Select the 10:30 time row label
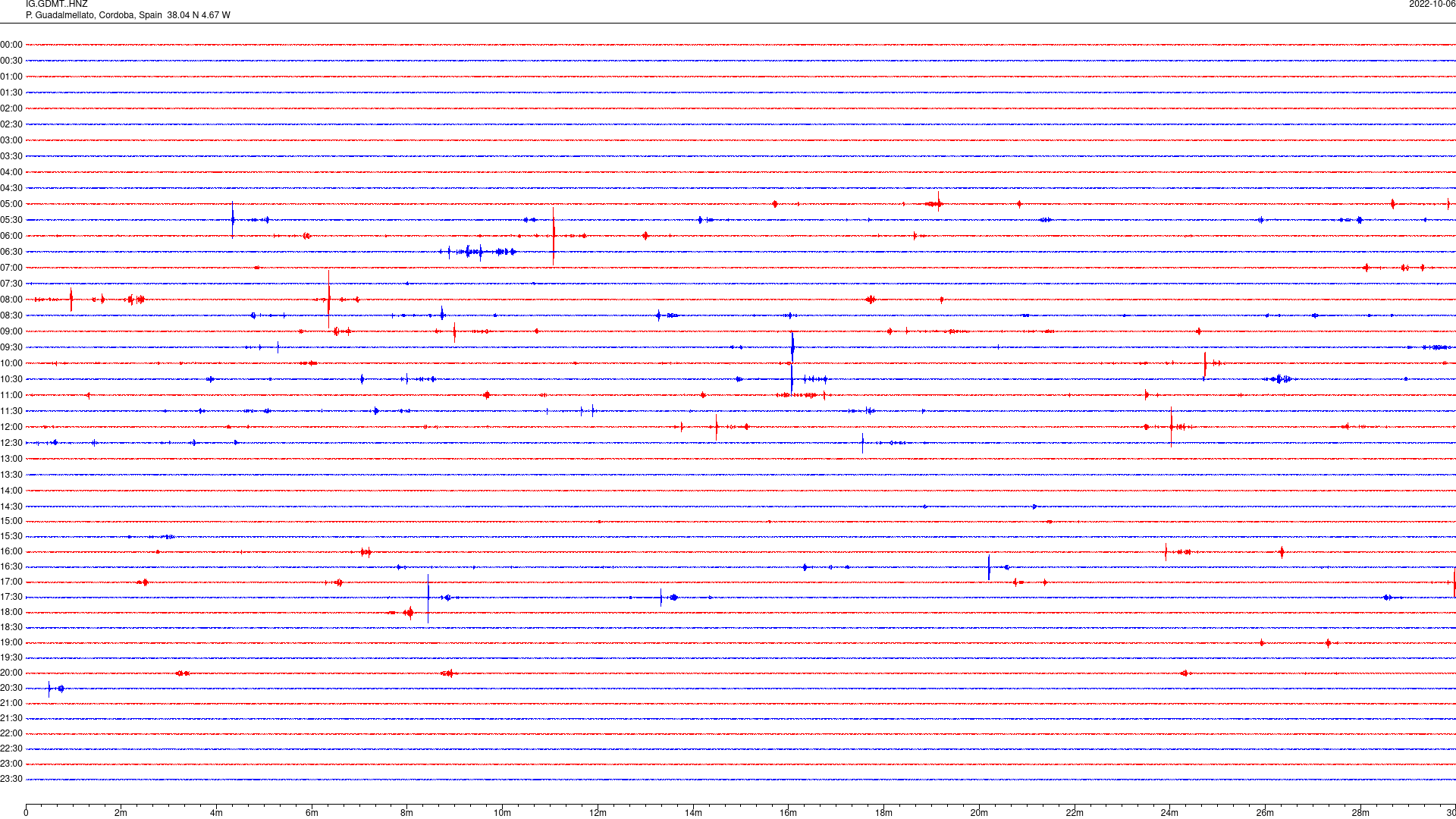This screenshot has height=819, width=1456. [11, 379]
